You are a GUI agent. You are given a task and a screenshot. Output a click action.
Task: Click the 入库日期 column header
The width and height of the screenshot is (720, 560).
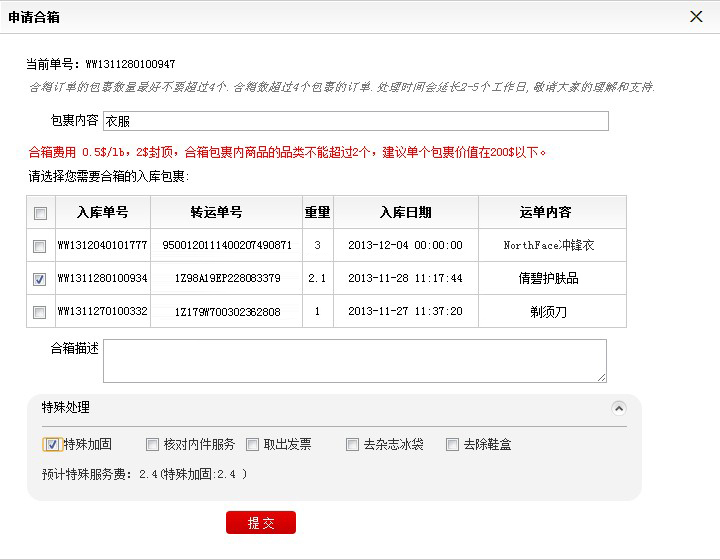pyautogui.click(x=405, y=212)
